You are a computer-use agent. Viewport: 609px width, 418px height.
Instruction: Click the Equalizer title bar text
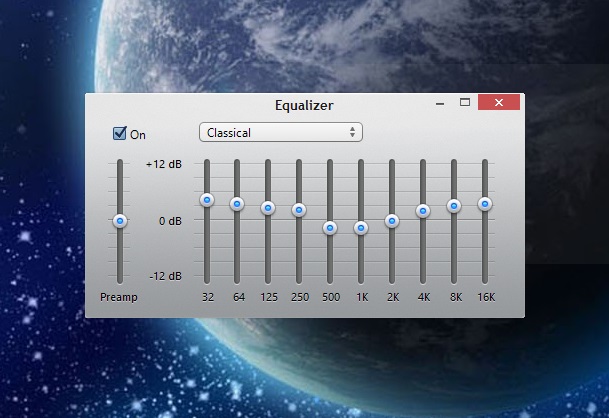(x=304, y=104)
